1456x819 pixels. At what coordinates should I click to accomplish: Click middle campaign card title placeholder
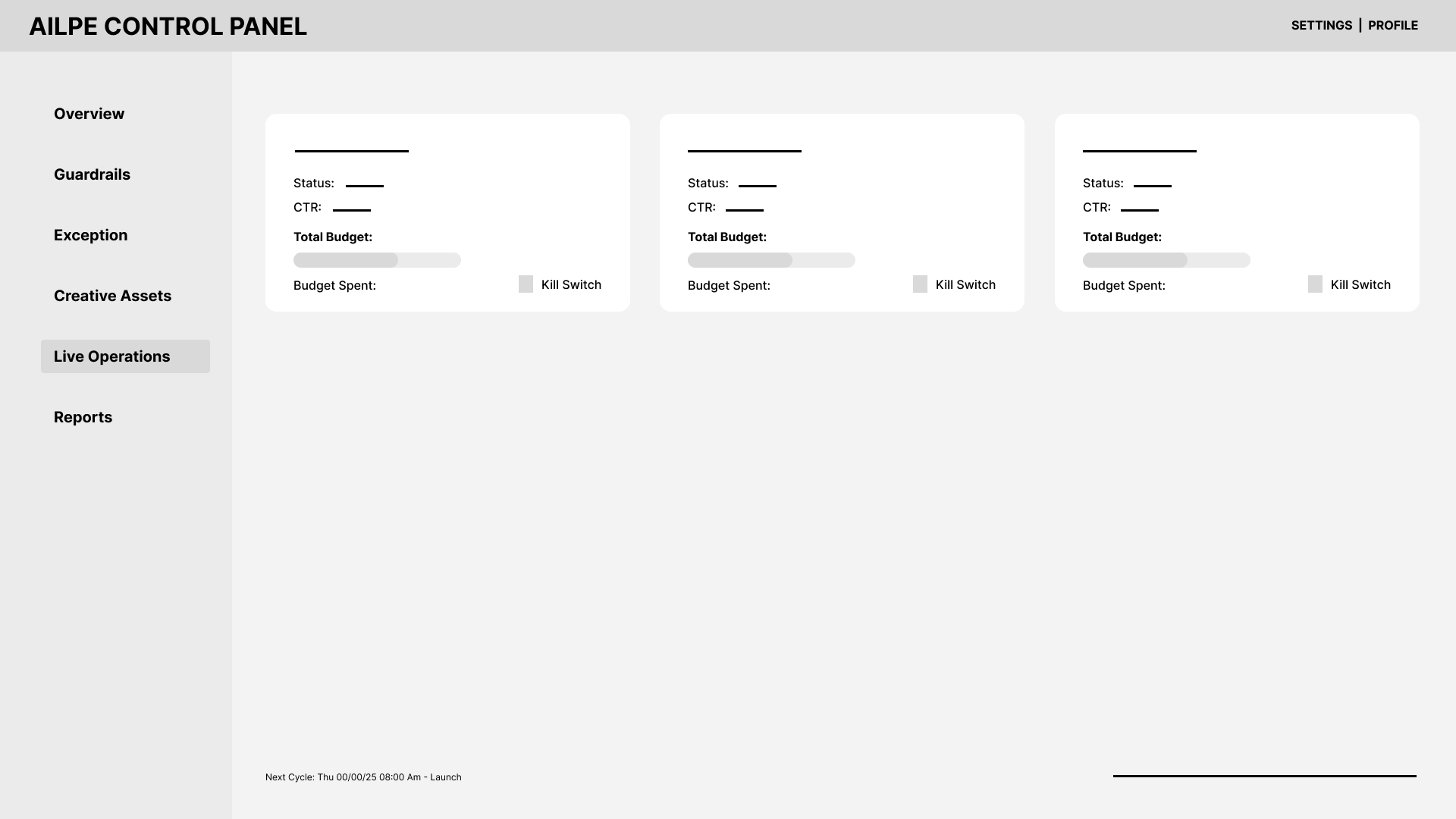(x=745, y=151)
